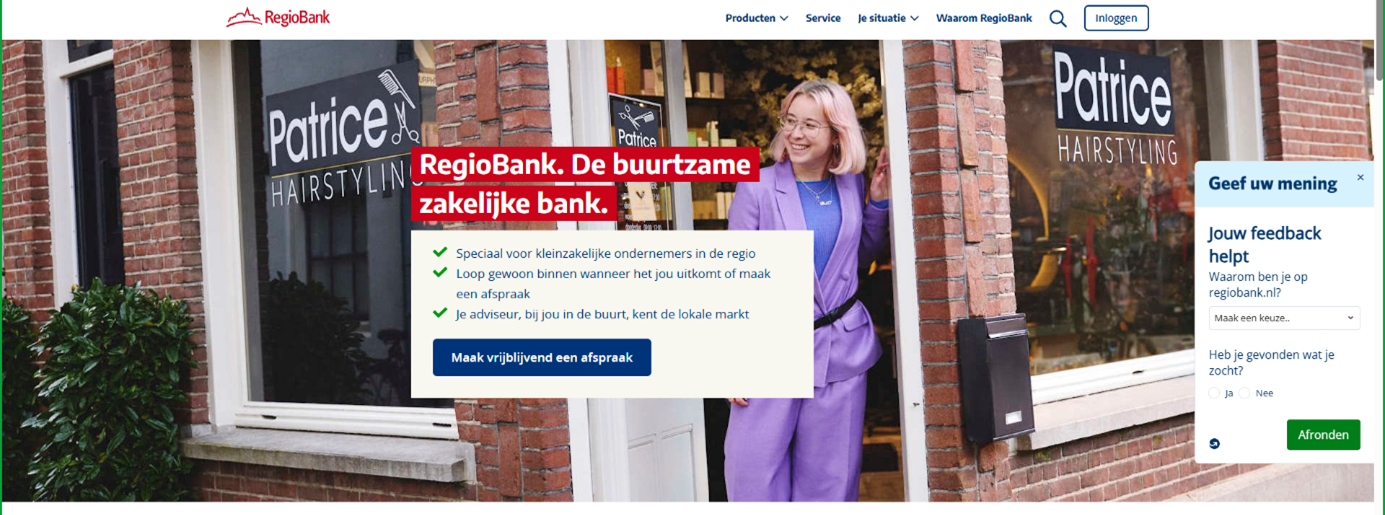1385x515 pixels.
Task: Click the second green checkmark bullet
Action: pyautogui.click(x=440, y=272)
